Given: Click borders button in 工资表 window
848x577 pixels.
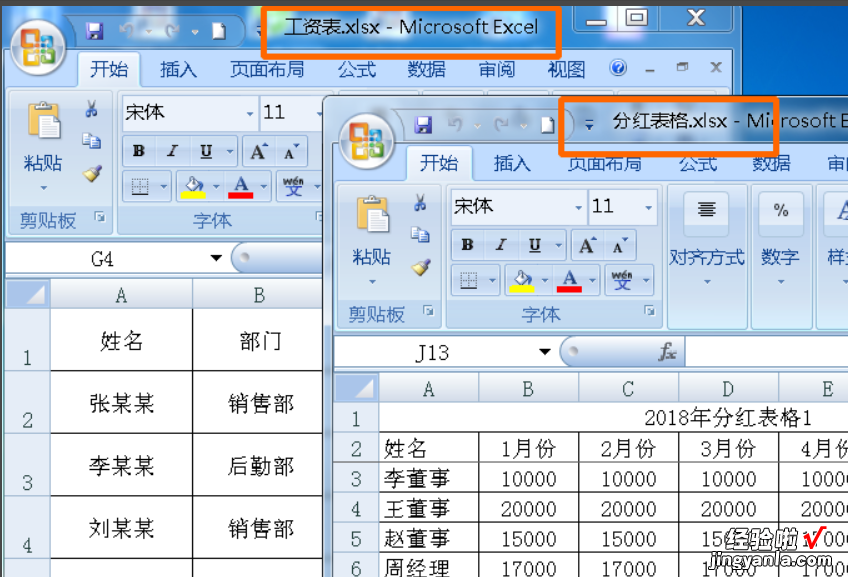Looking at the screenshot, I should click(140, 187).
